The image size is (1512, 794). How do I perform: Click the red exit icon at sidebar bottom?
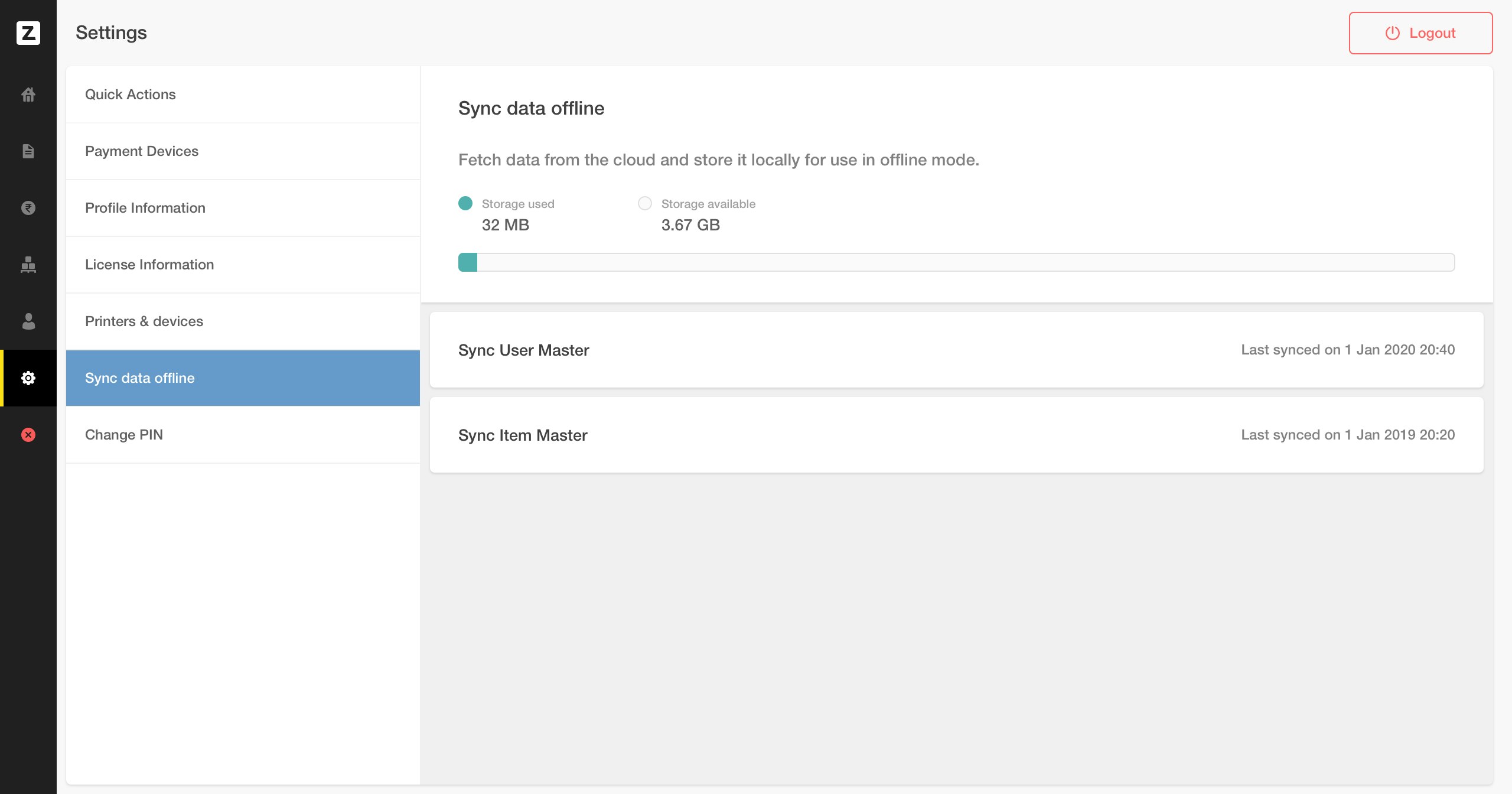coord(28,435)
